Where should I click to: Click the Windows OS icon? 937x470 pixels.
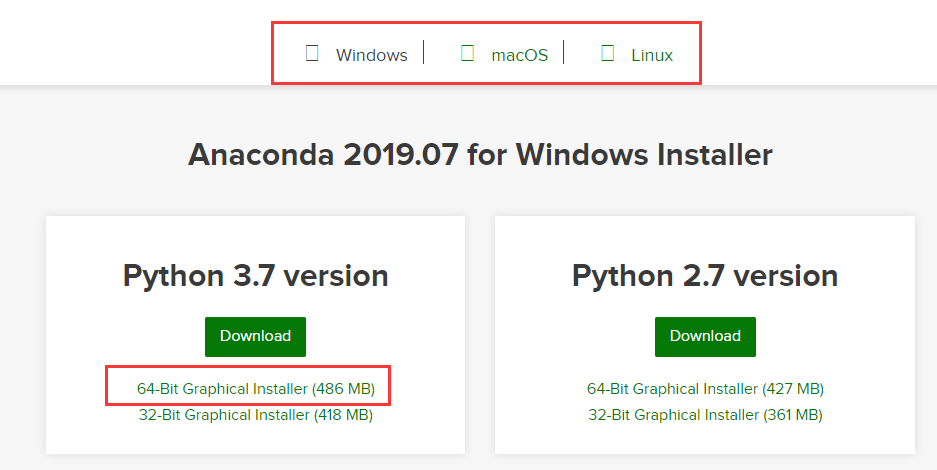[x=312, y=54]
